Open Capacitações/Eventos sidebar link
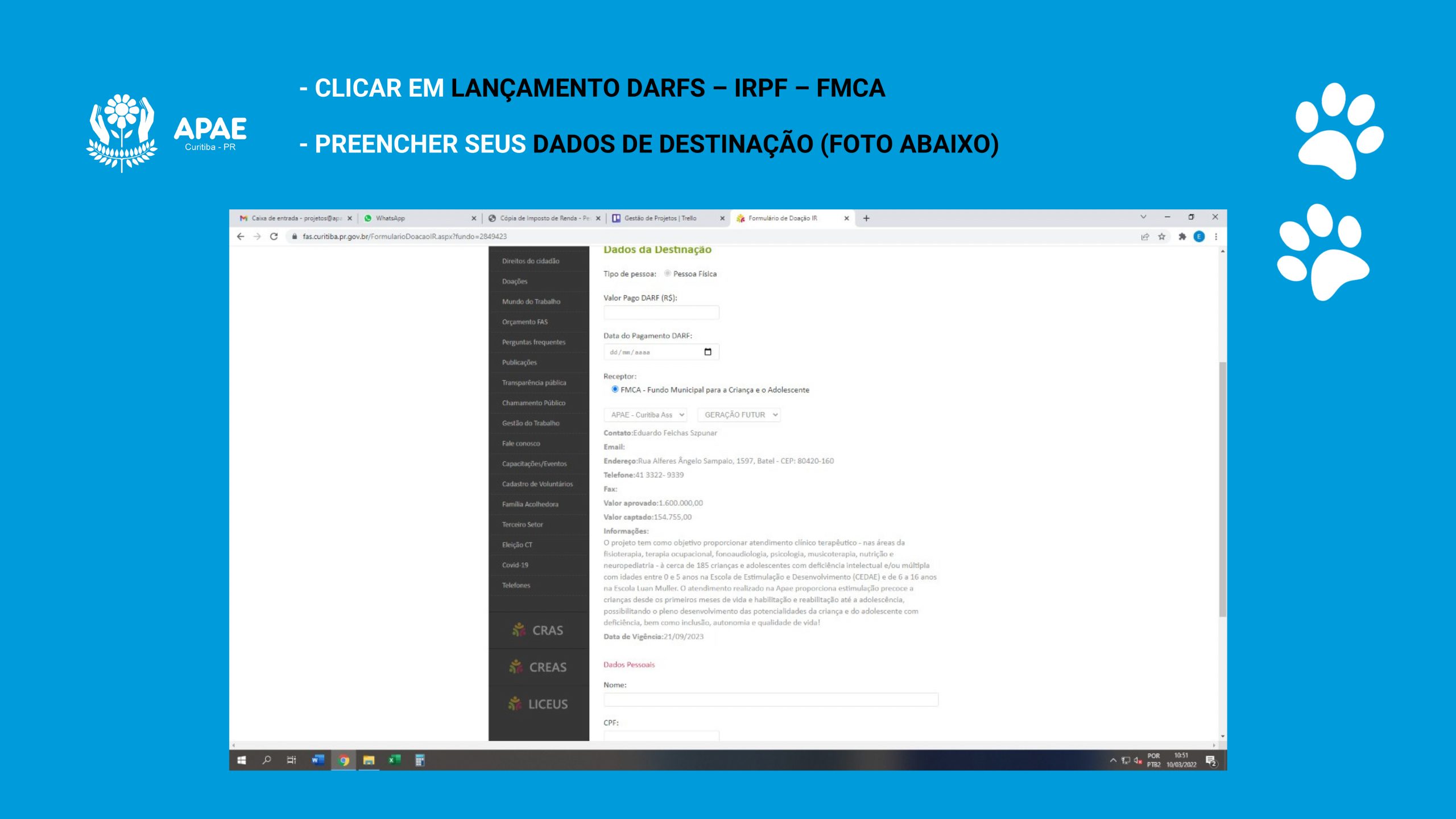1456x819 pixels. (x=535, y=464)
